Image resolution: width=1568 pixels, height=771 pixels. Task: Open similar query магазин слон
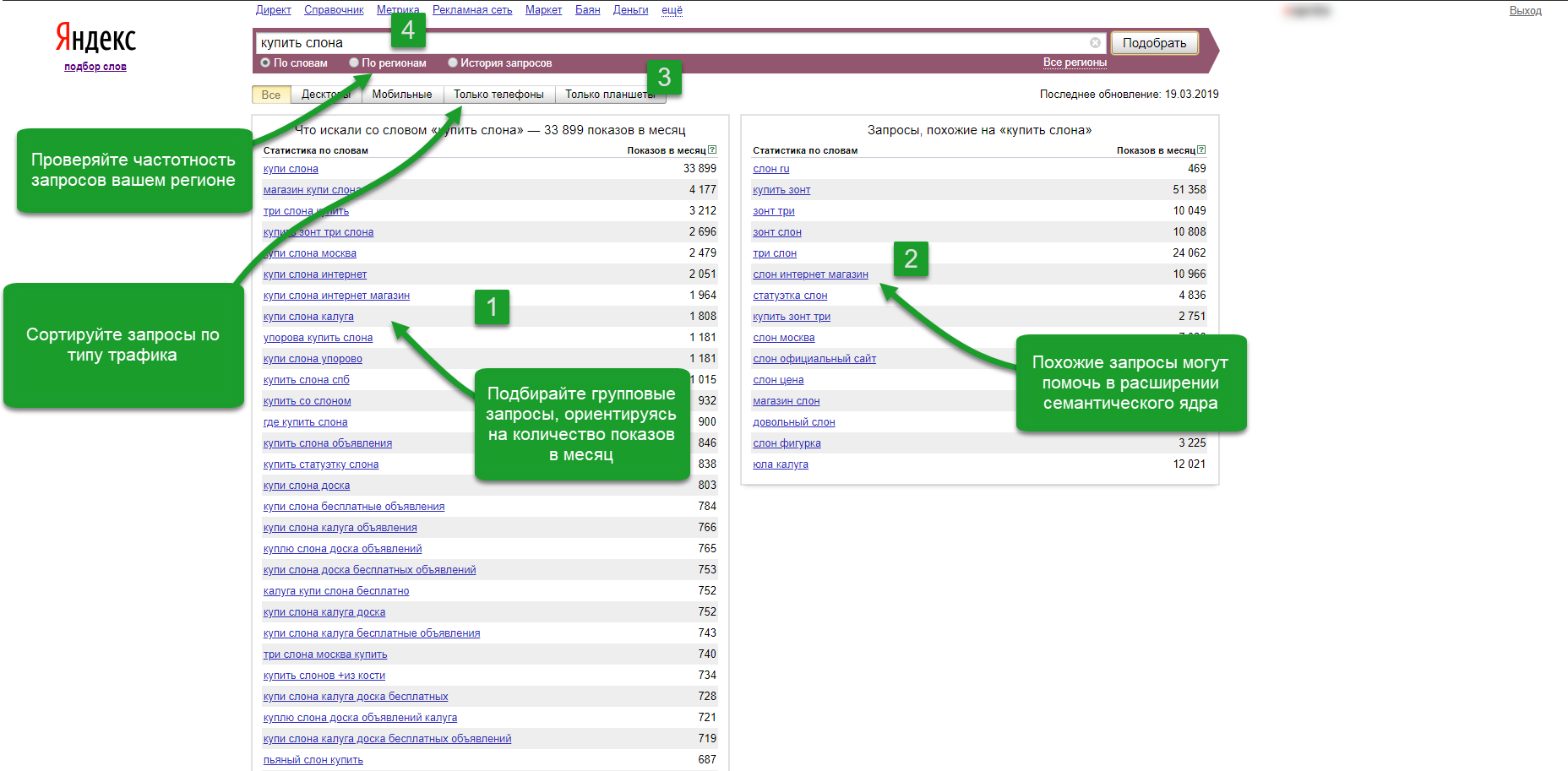tap(787, 401)
